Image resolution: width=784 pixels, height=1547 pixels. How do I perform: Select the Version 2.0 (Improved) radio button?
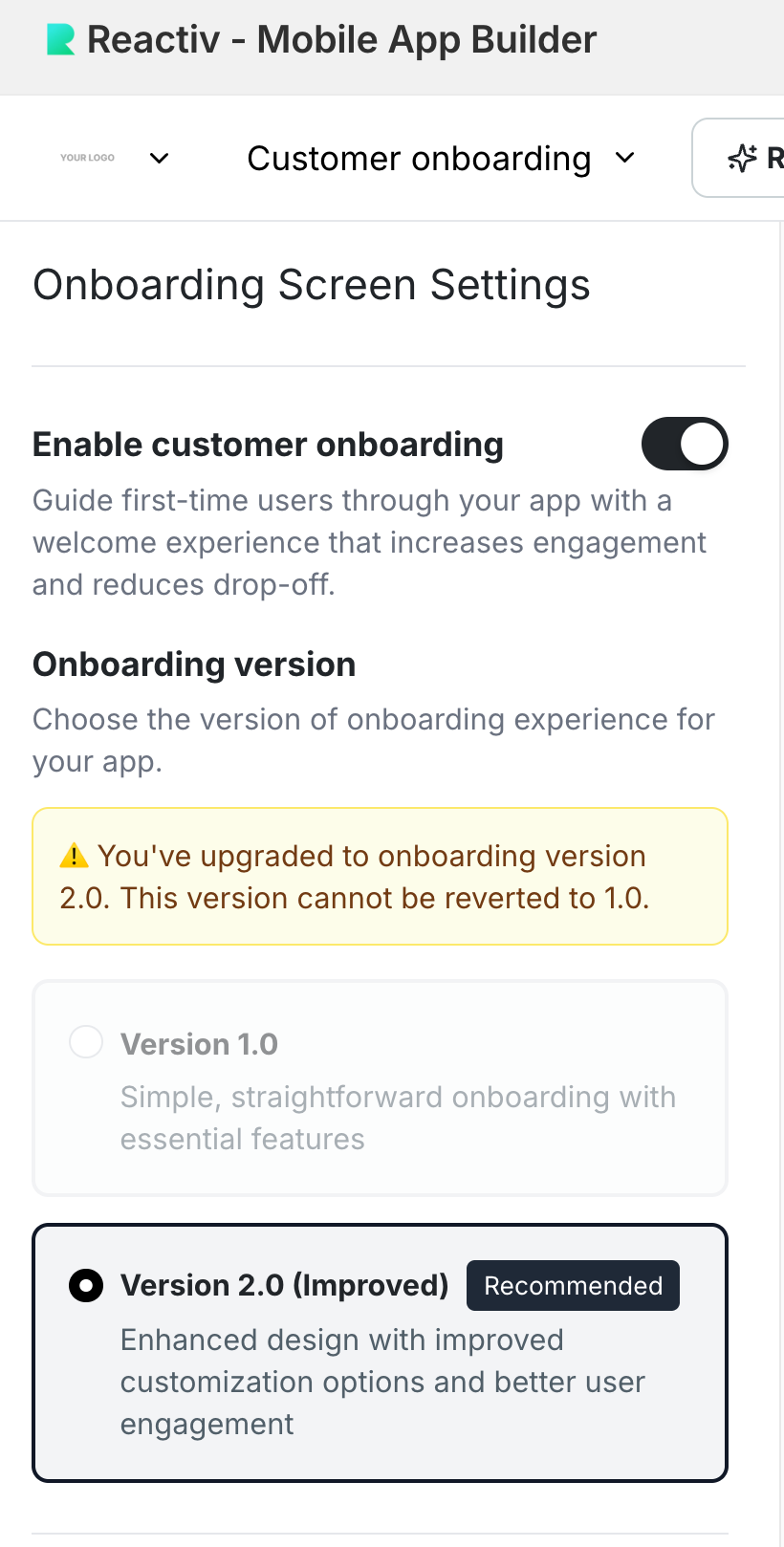pos(86,1286)
